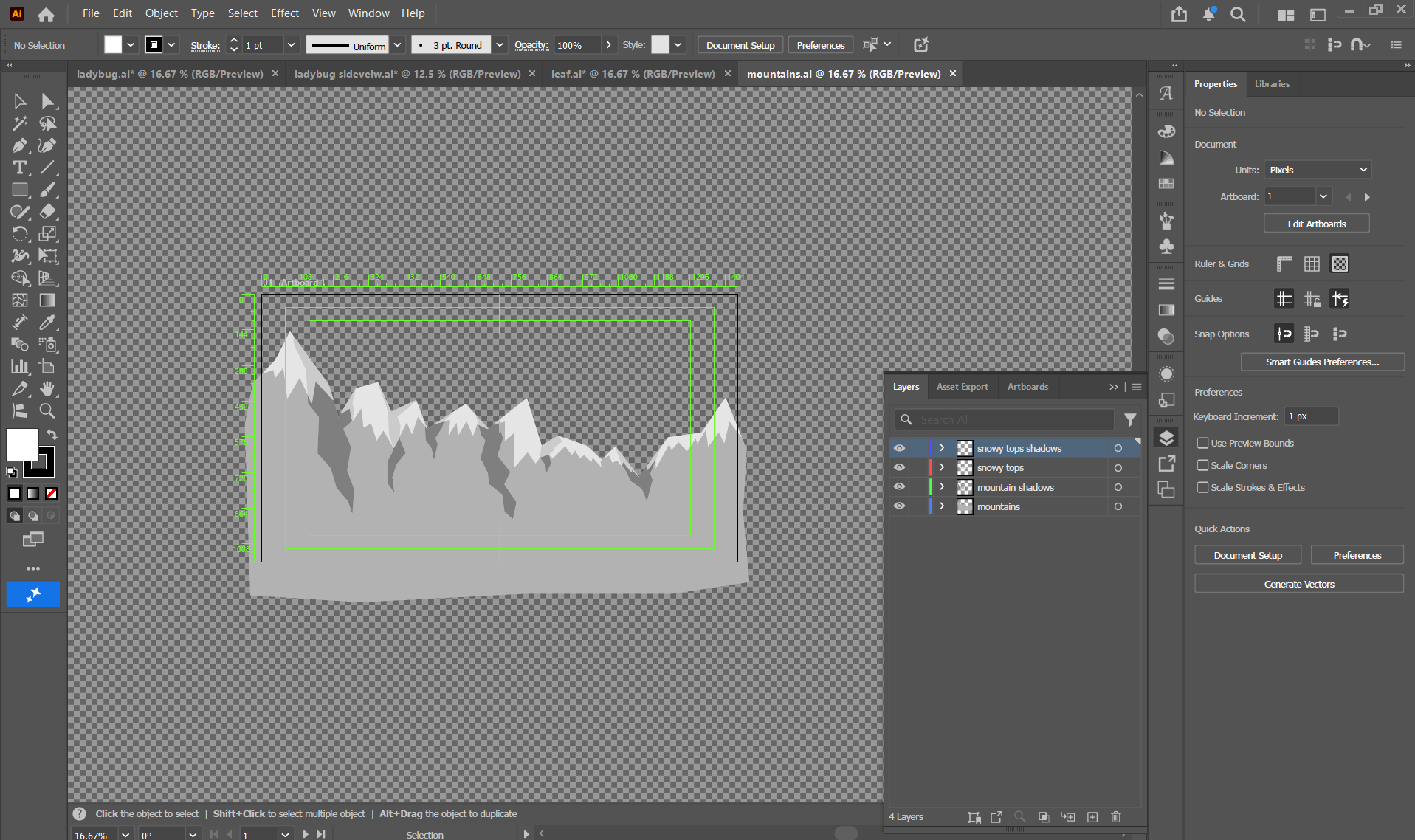This screenshot has height=840, width=1415.
Task: Click the layers search field
Action: click(x=1005, y=419)
